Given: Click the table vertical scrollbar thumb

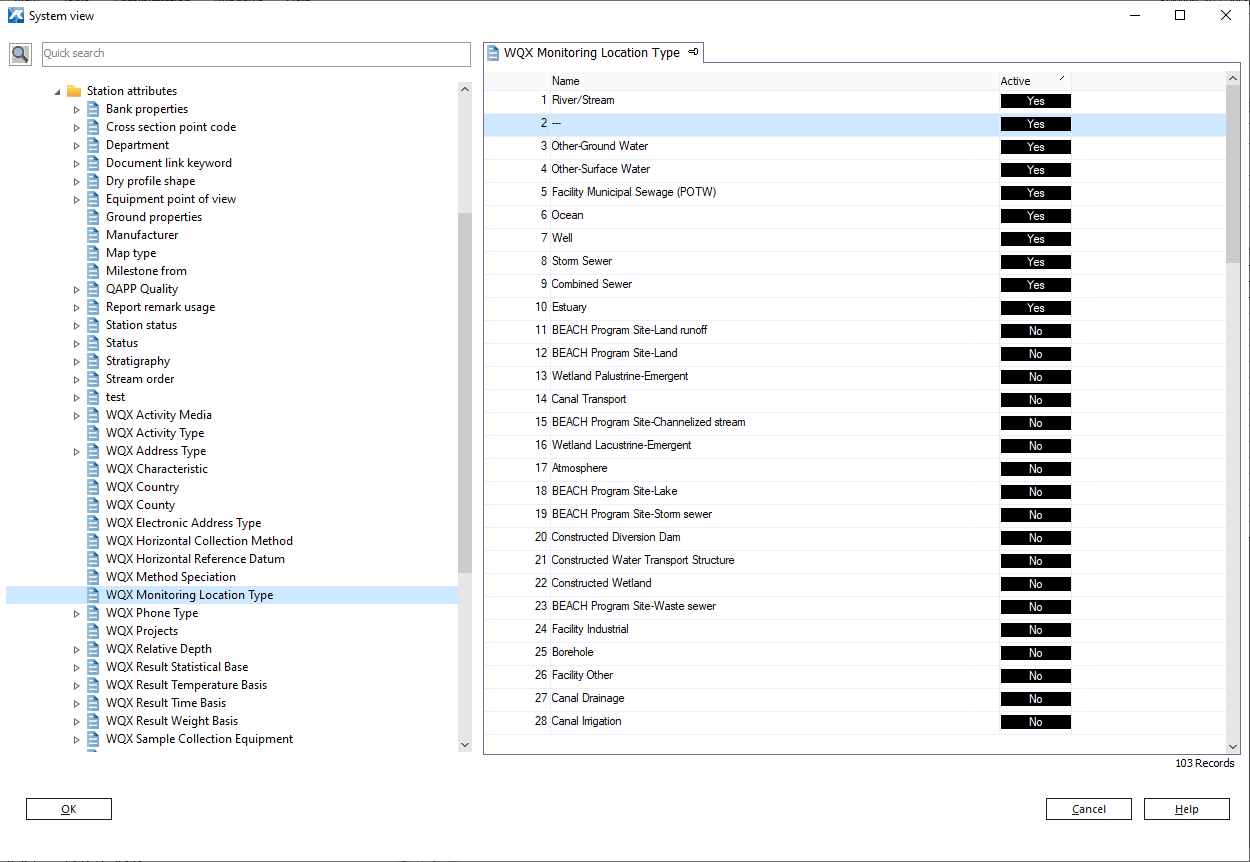Looking at the screenshot, I should point(1233,175).
